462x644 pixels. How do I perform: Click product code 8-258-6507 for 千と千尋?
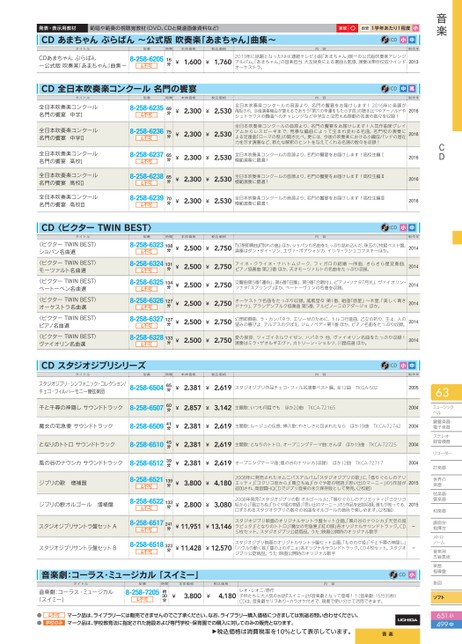click(146, 407)
